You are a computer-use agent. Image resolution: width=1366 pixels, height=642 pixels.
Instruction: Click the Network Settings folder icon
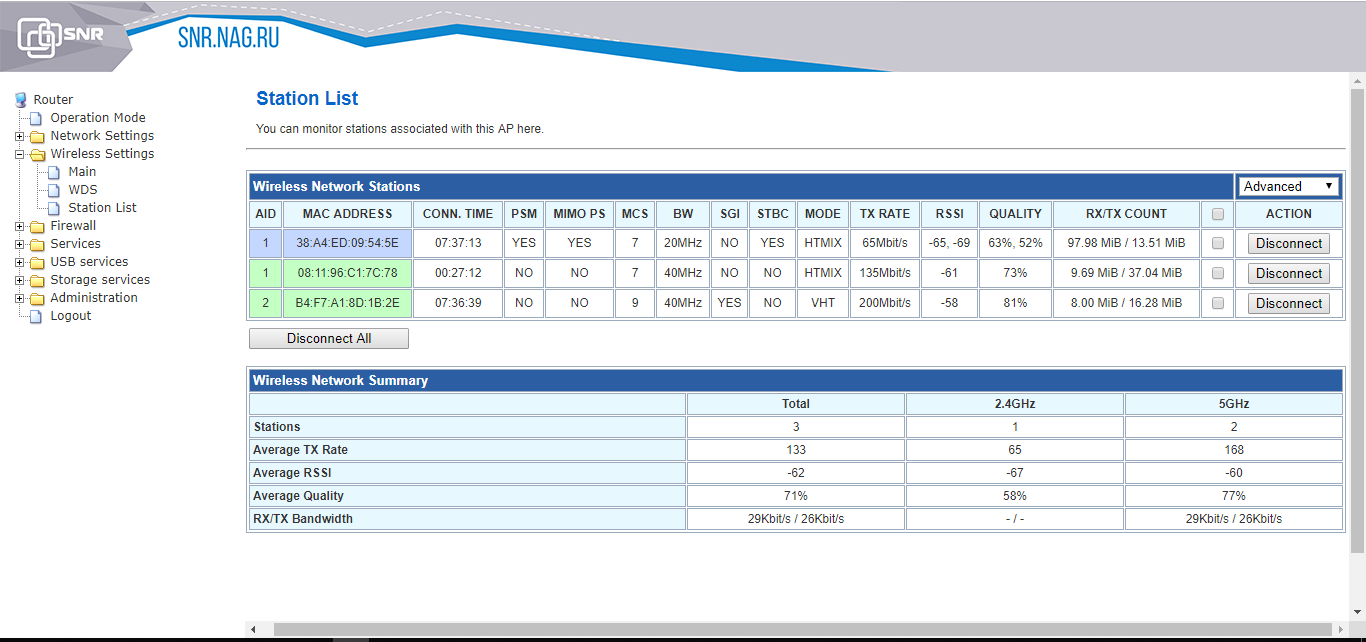[37, 136]
